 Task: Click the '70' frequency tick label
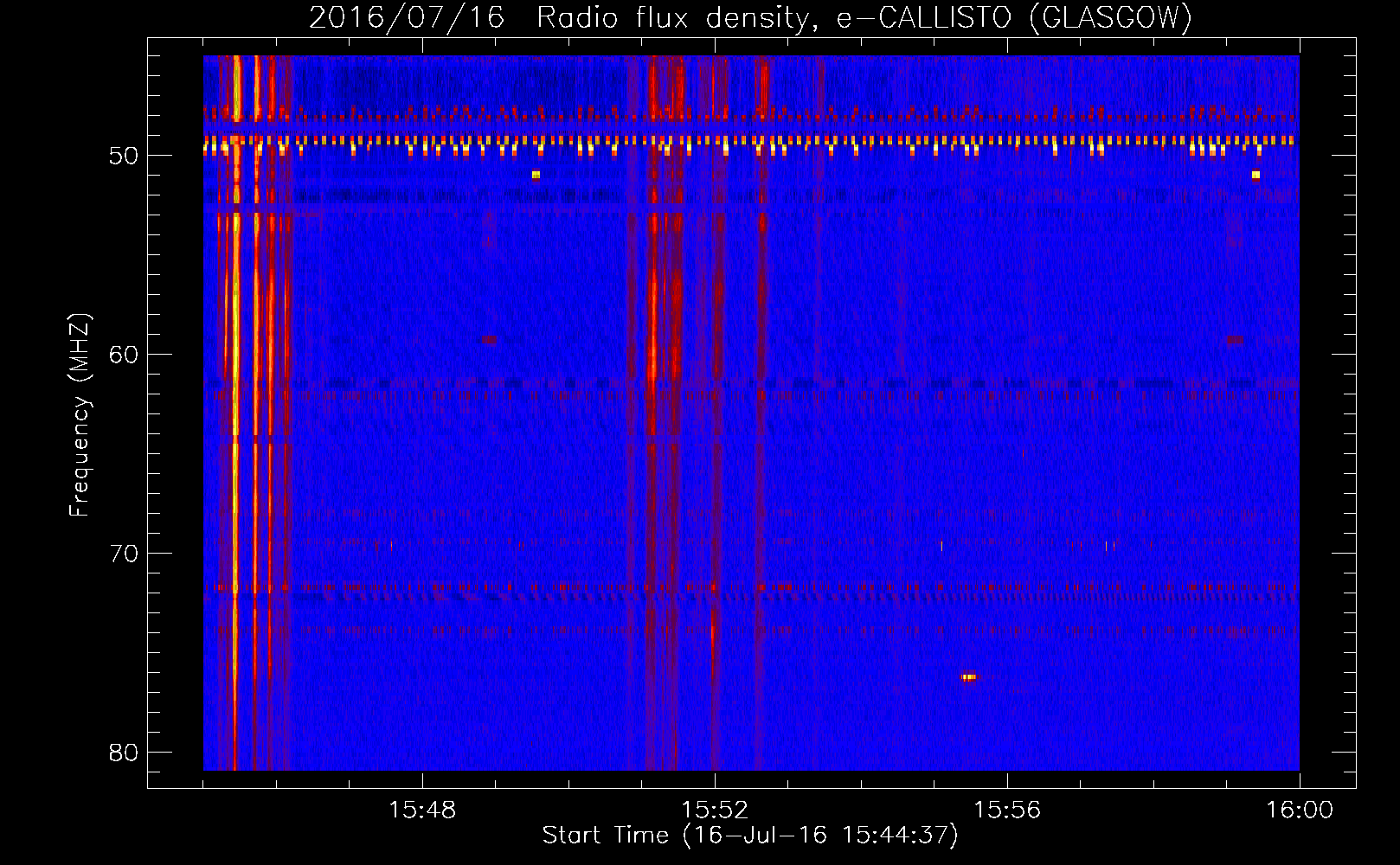click(124, 554)
